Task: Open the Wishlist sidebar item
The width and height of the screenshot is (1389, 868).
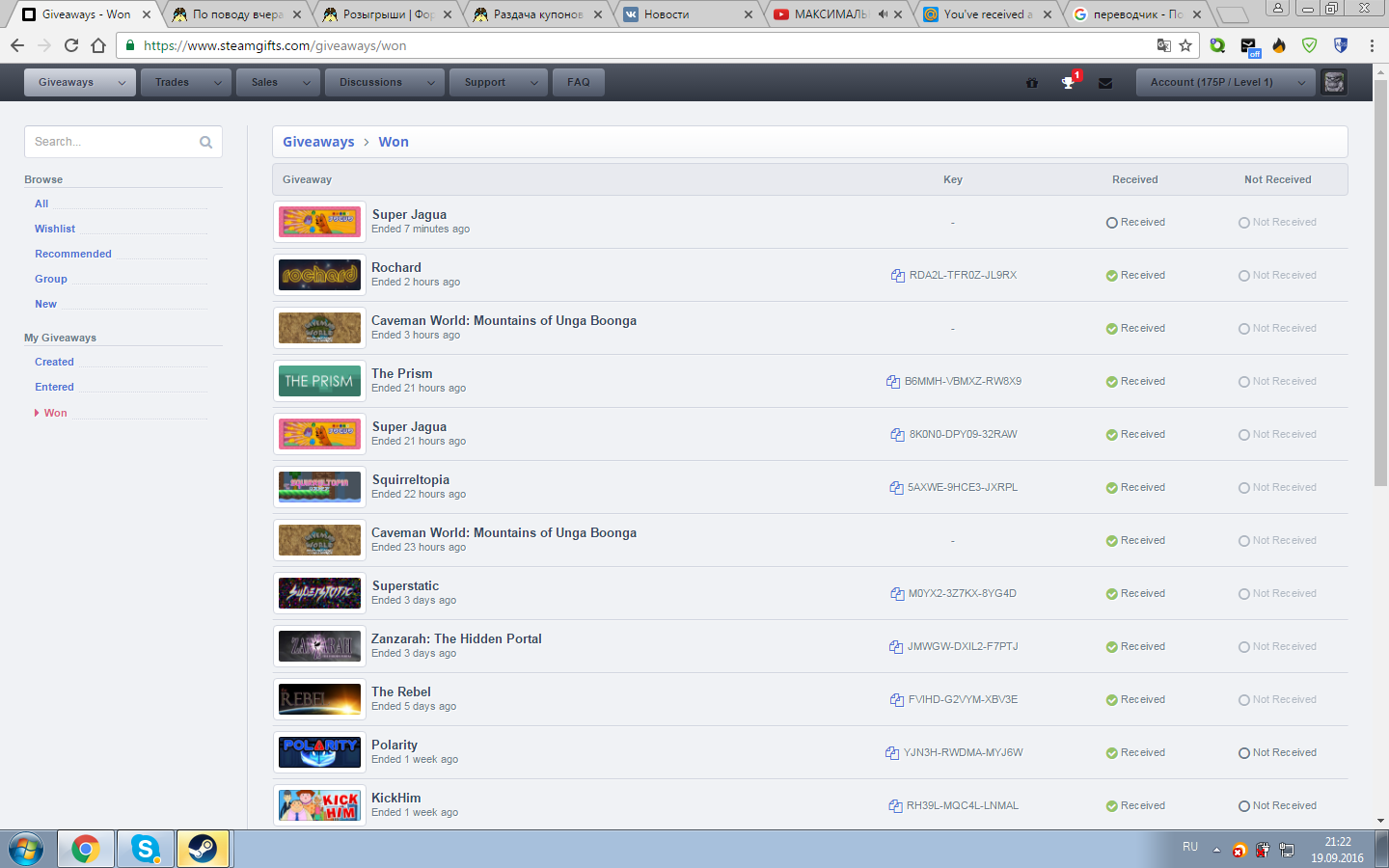Action: [55, 230]
